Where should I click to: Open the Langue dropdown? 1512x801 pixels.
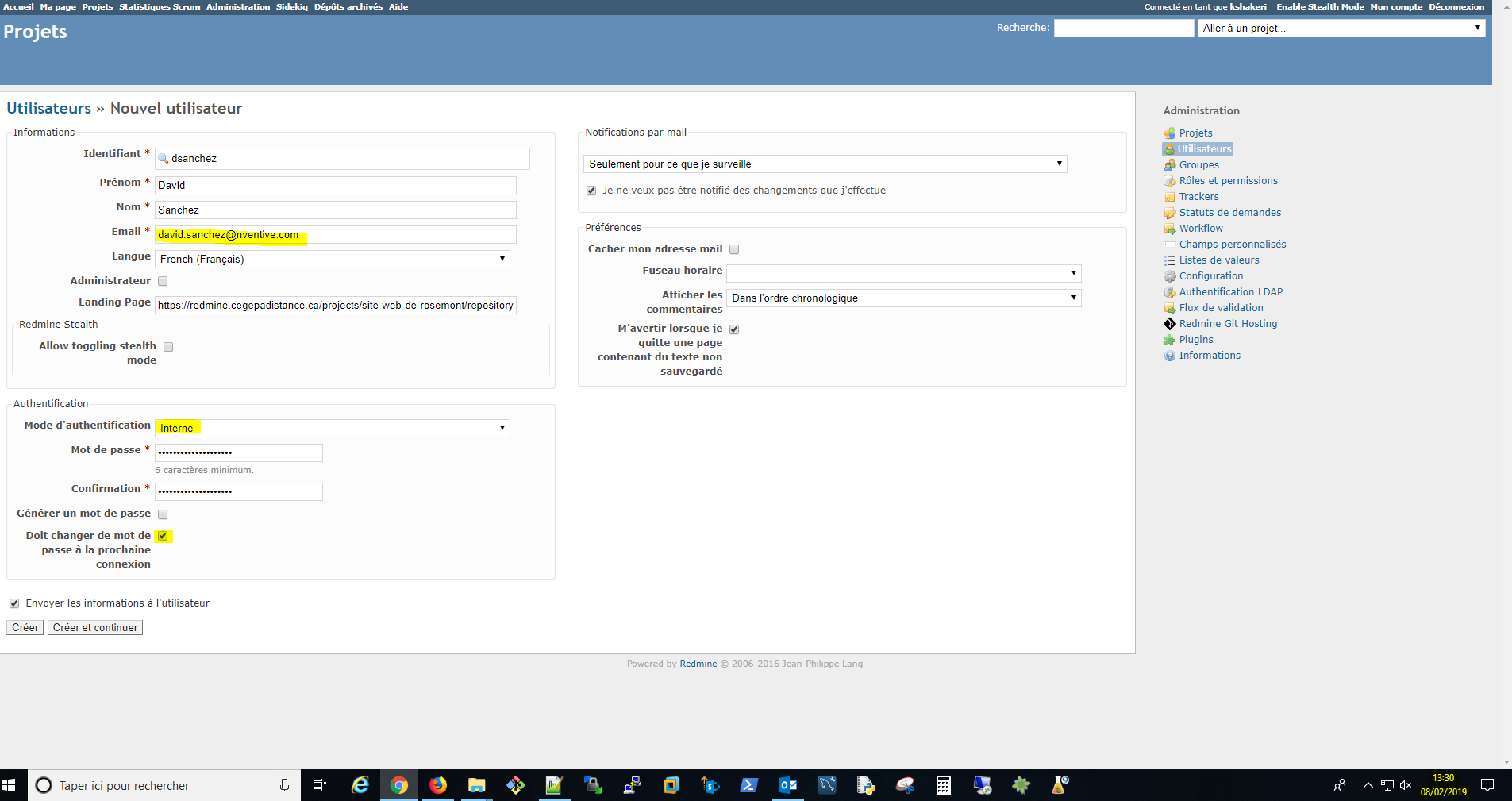tap(332, 259)
